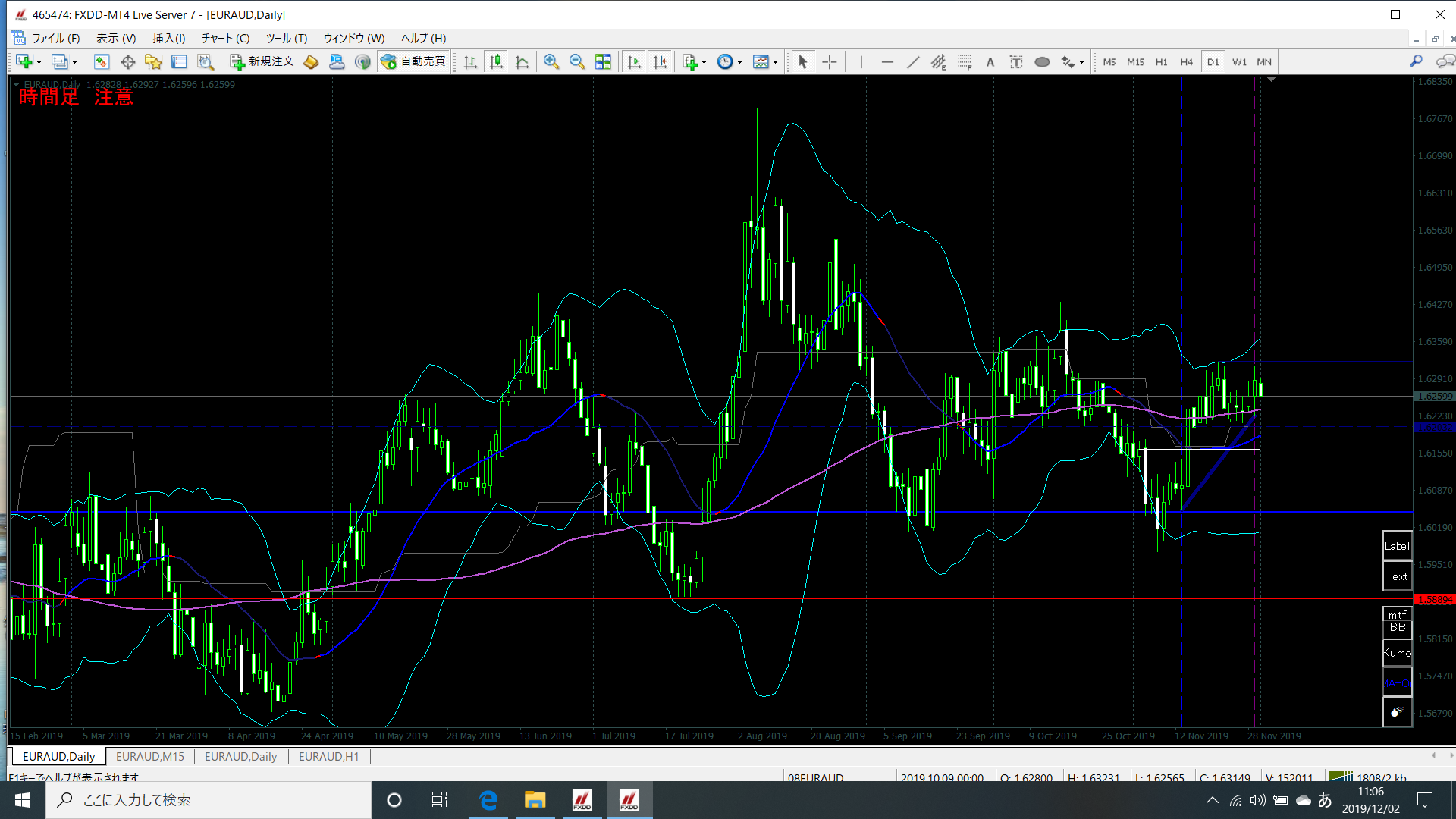Switch timeframe to MN monthly
This screenshot has width=1456, height=819.
(x=1264, y=62)
